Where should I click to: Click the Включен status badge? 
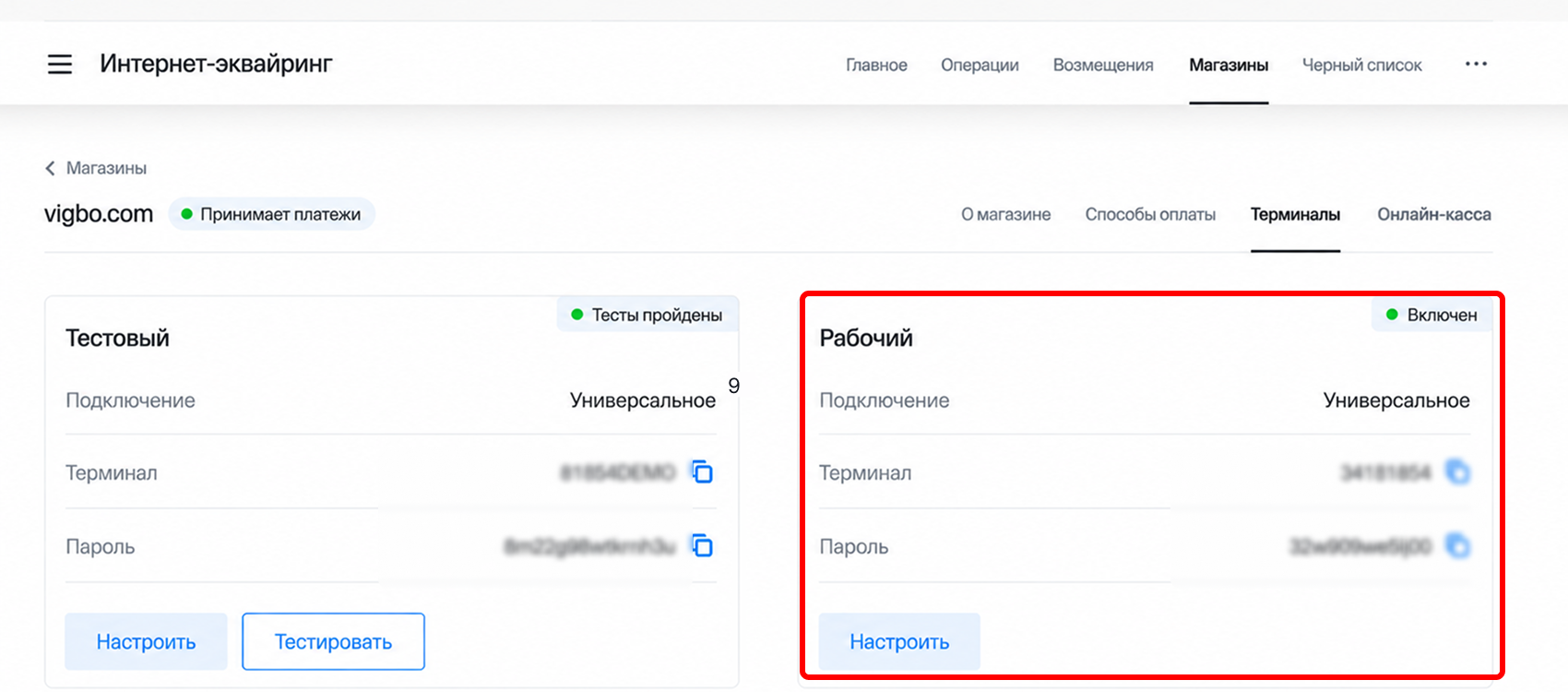[1432, 315]
